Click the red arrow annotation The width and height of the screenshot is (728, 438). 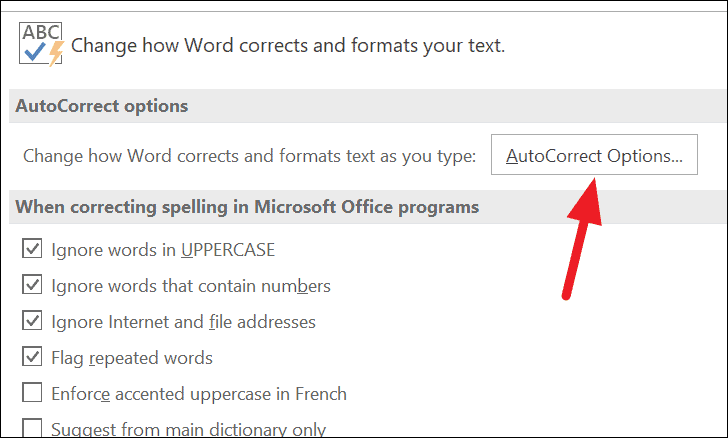(581, 238)
